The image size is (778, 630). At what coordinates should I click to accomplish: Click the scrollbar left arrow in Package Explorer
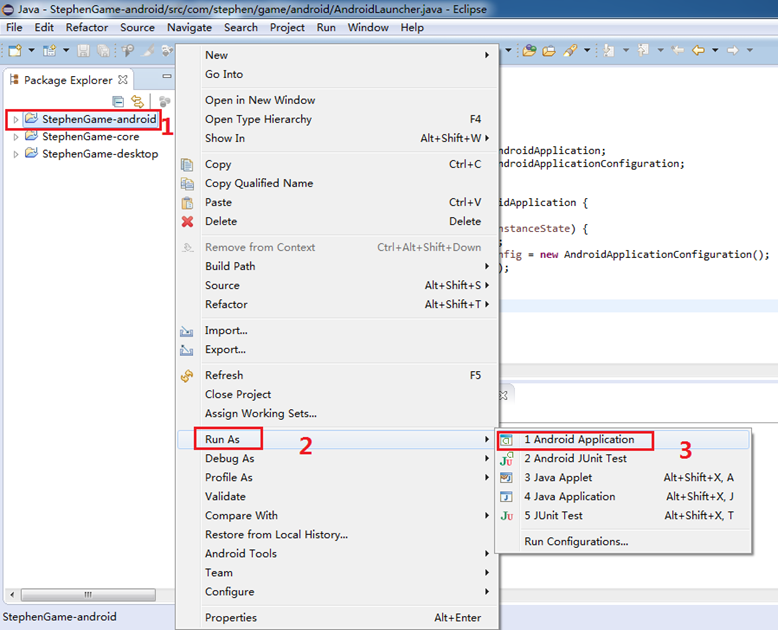pyautogui.click(x=12, y=594)
